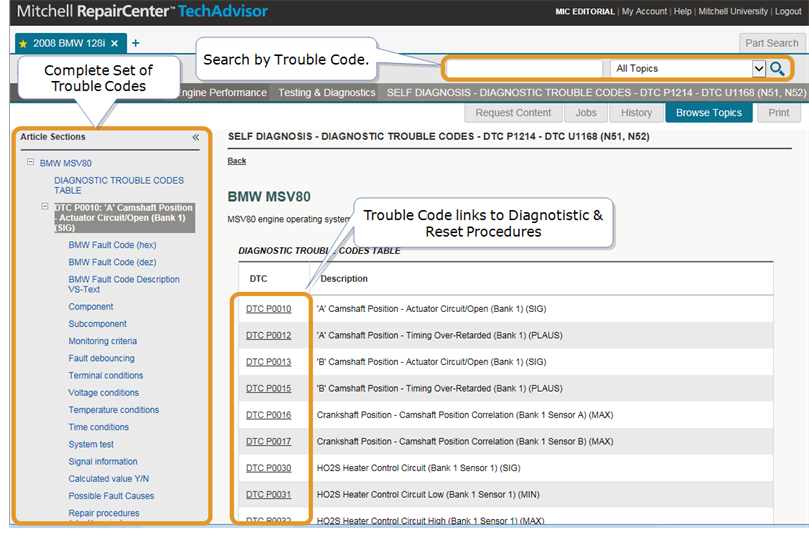Open System test section
The width and height of the screenshot is (809, 537).
(91, 444)
